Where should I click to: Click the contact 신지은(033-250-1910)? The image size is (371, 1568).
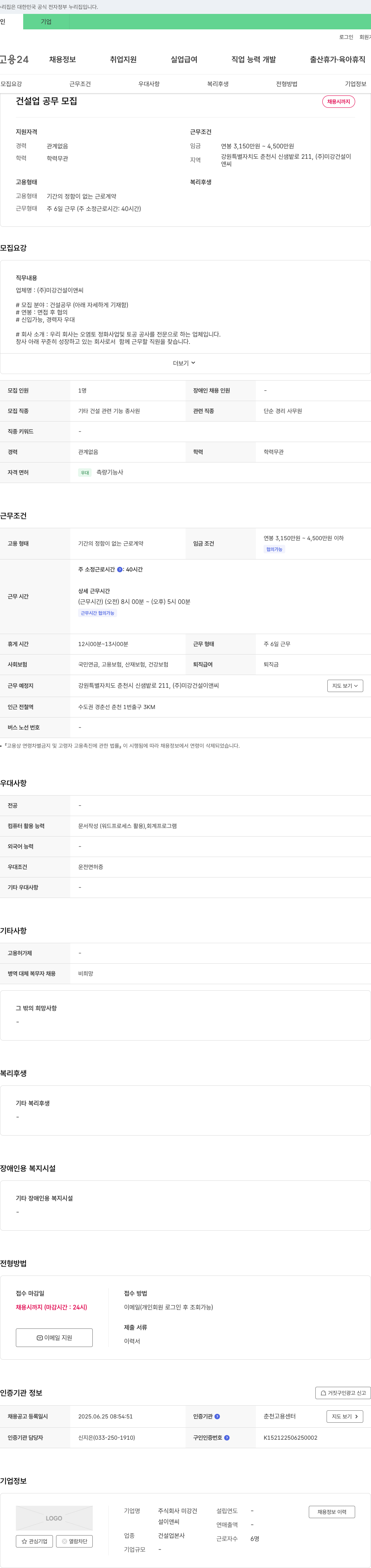point(107,1438)
